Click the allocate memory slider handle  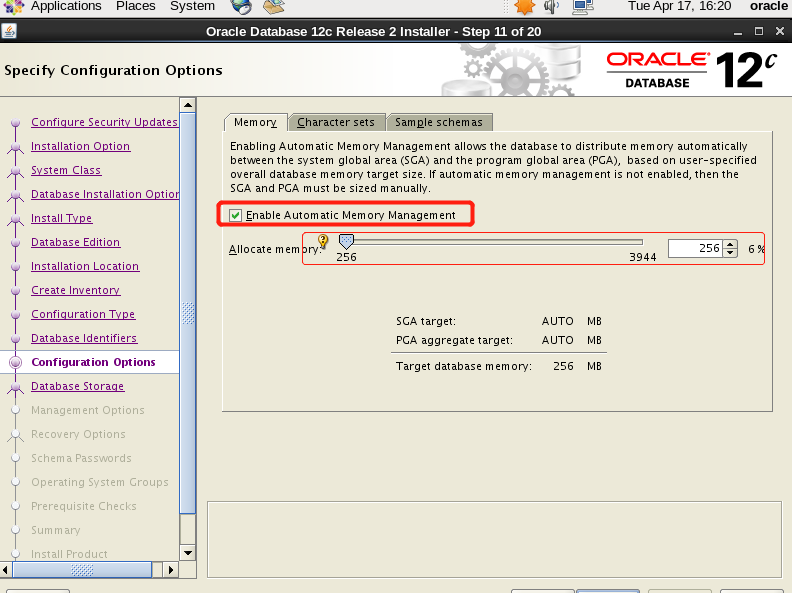(x=346, y=241)
